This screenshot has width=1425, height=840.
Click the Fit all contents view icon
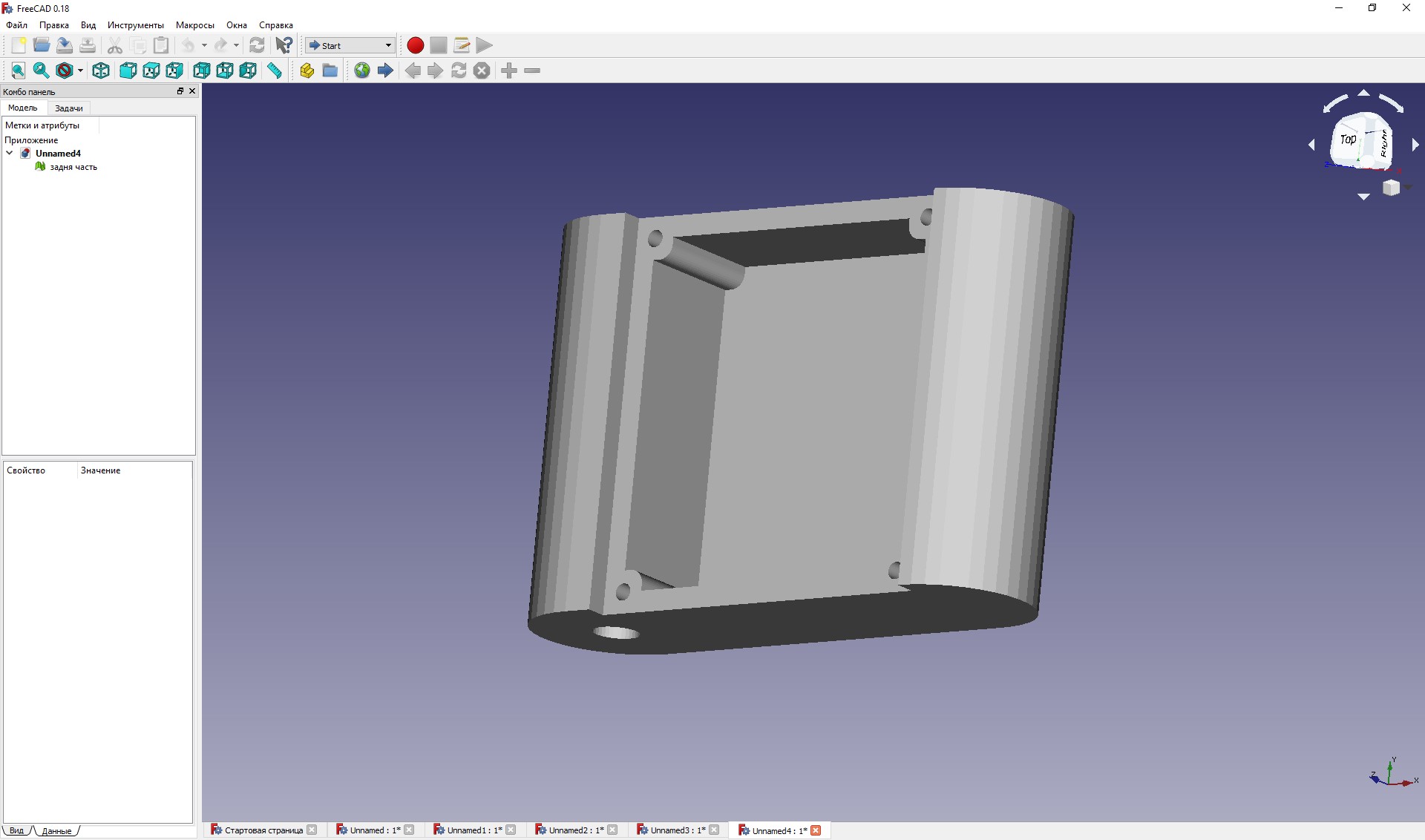click(x=19, y=70)
